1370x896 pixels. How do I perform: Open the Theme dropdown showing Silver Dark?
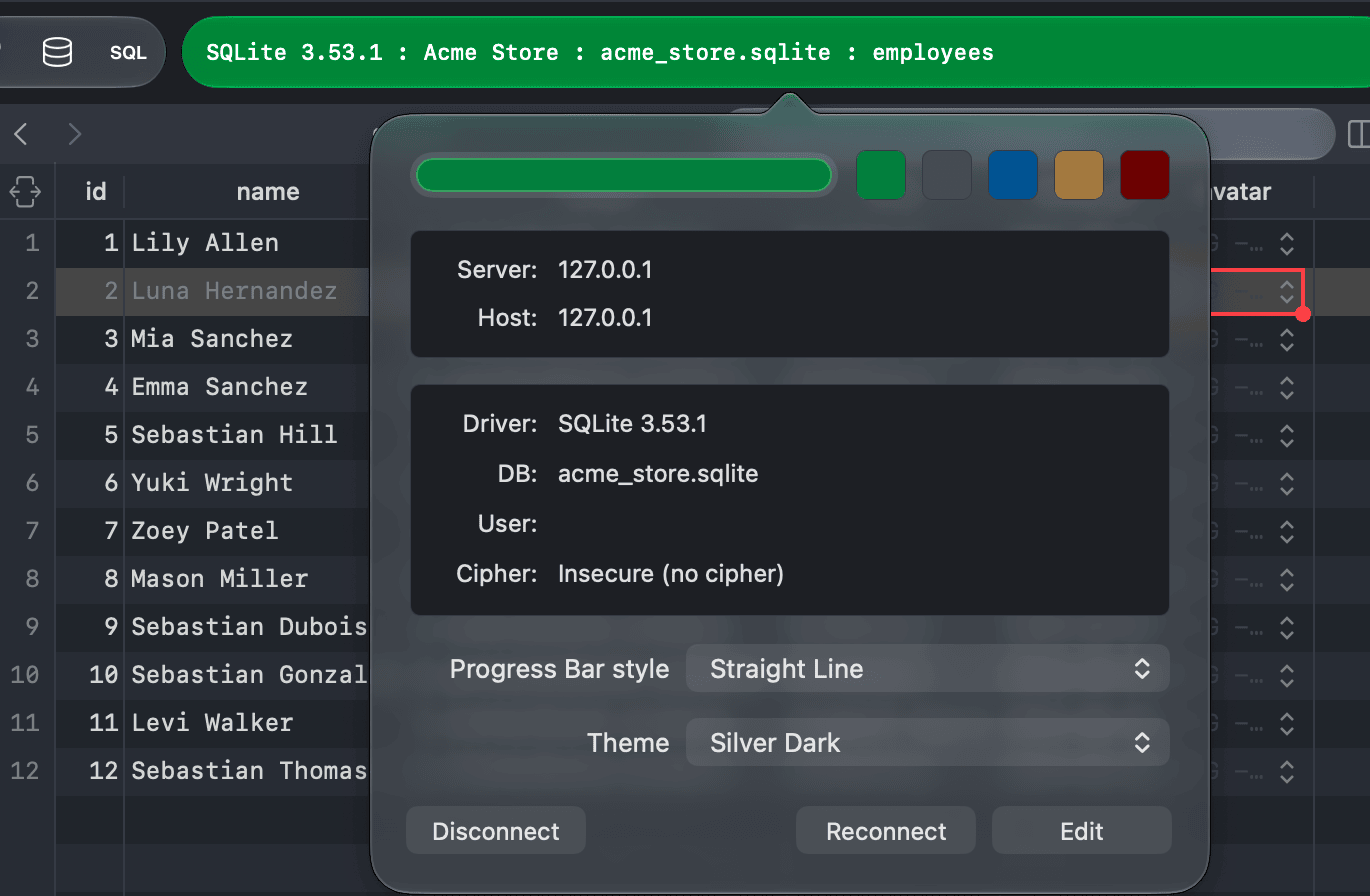click(x=927, y=743)
